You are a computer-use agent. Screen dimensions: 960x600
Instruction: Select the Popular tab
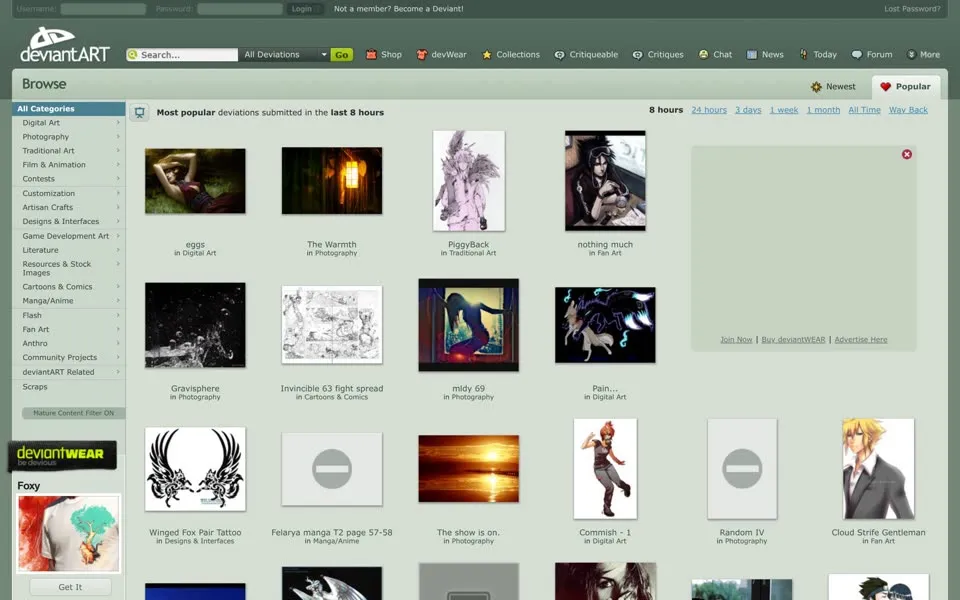tap(906, 87)
